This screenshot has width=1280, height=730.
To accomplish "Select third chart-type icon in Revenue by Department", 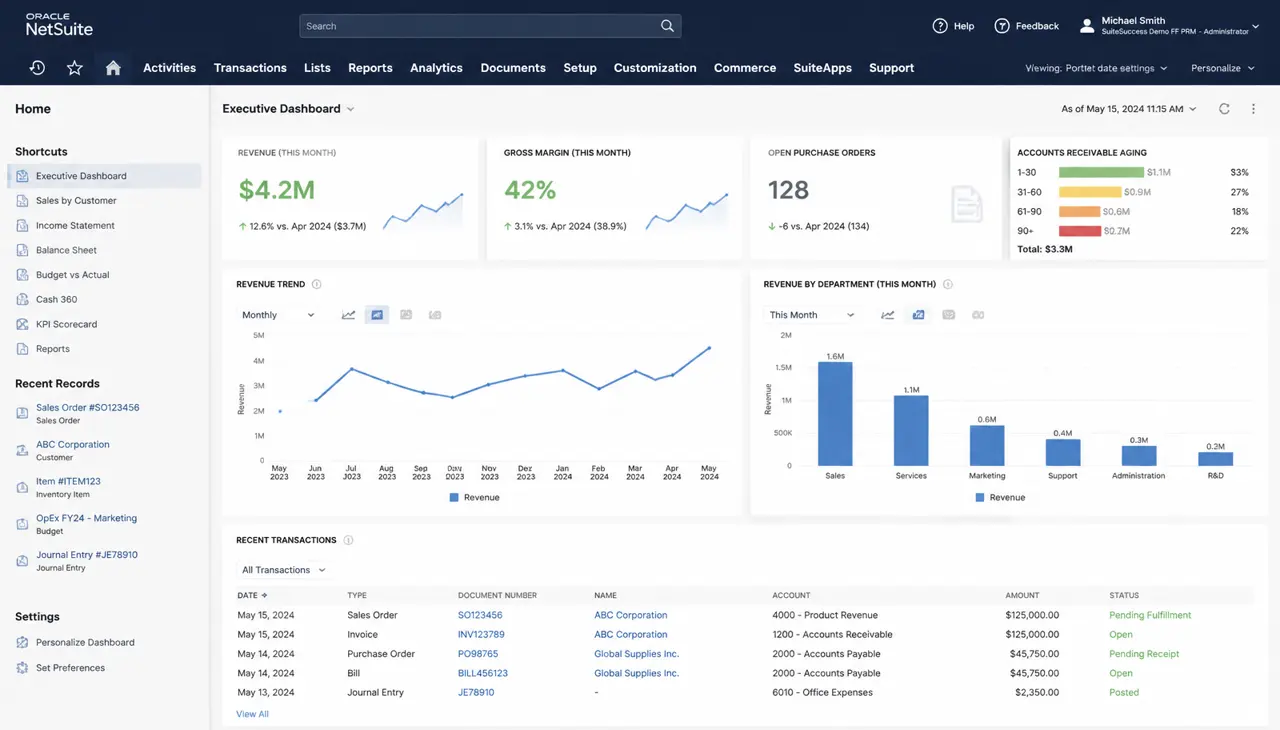I will point(949,315).
